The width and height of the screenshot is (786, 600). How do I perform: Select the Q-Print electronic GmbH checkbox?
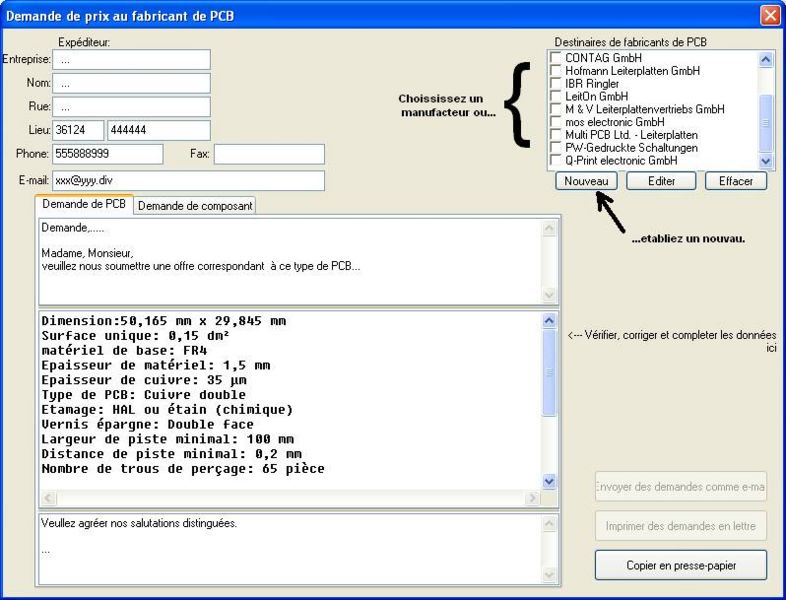(x=556, y=160)
